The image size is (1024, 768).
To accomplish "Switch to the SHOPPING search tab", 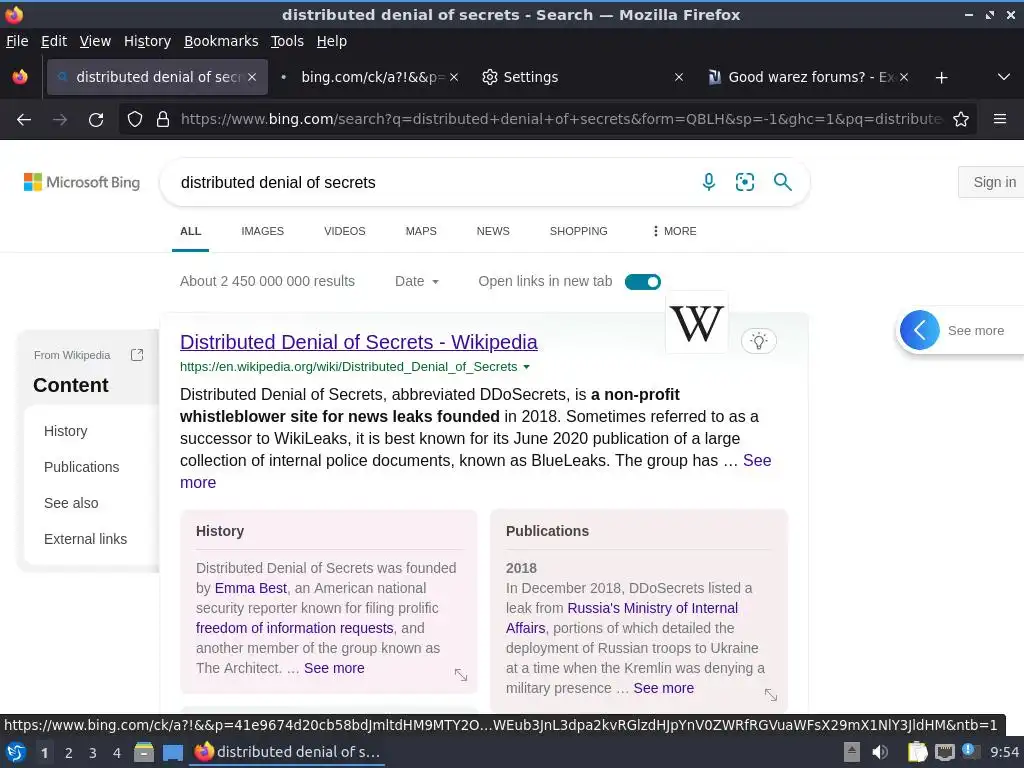I will point(579,231).
